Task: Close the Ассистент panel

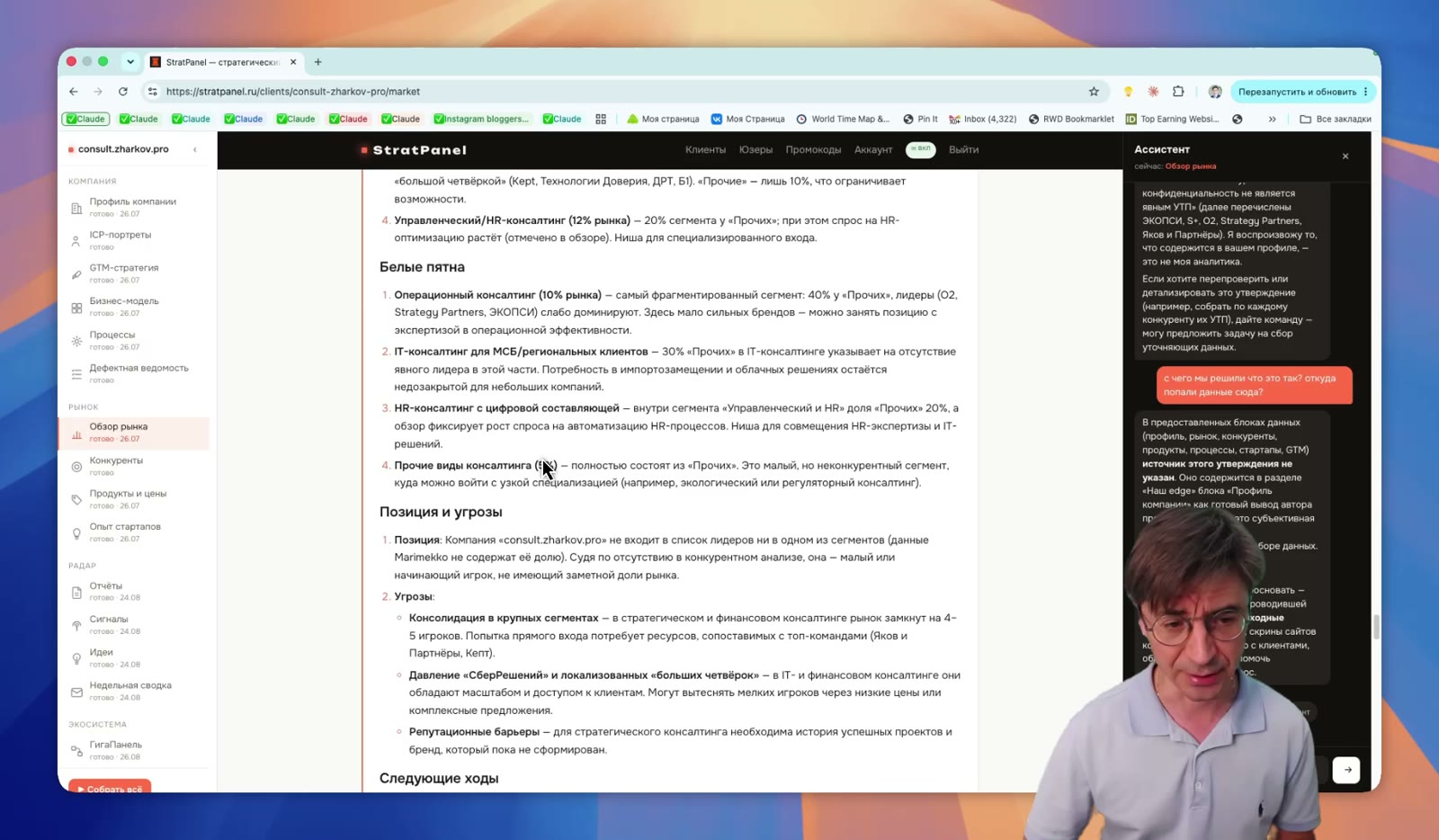Action: pyautogui.click(x=1345, y=156)
